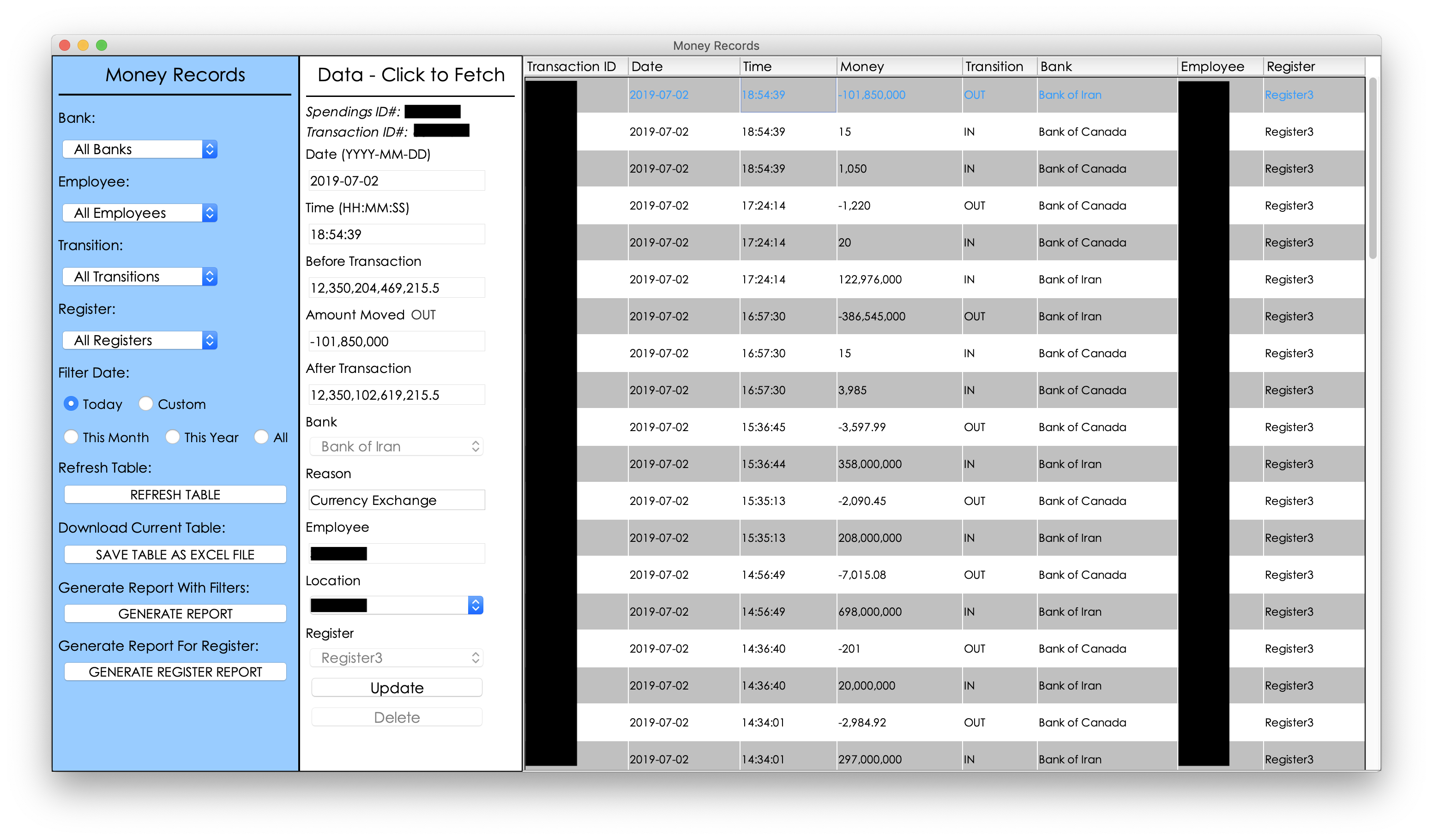Expand the All Registers dropdown
This screenshot has width=1433, height=840.
point(139,340)
